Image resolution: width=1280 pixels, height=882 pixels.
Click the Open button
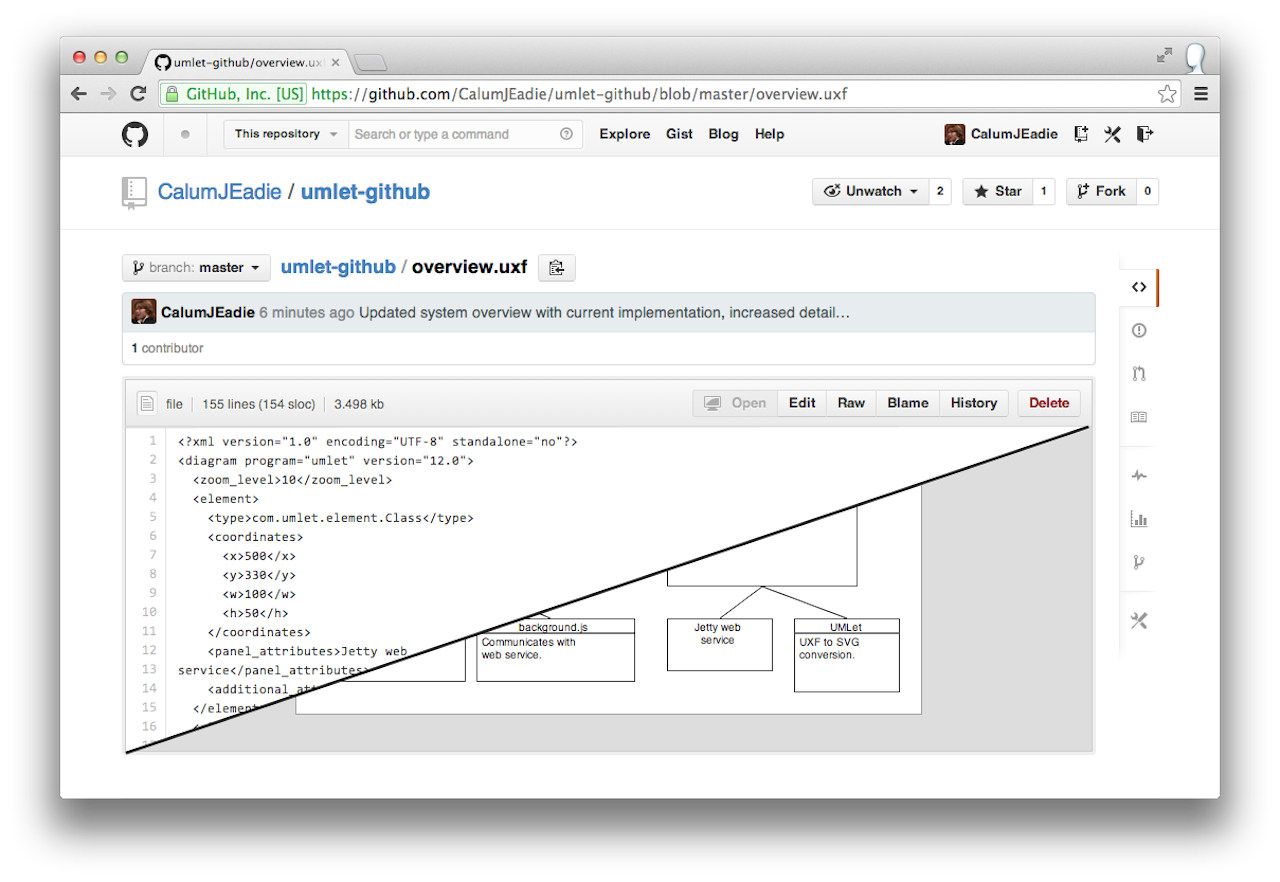click(735, 403)
